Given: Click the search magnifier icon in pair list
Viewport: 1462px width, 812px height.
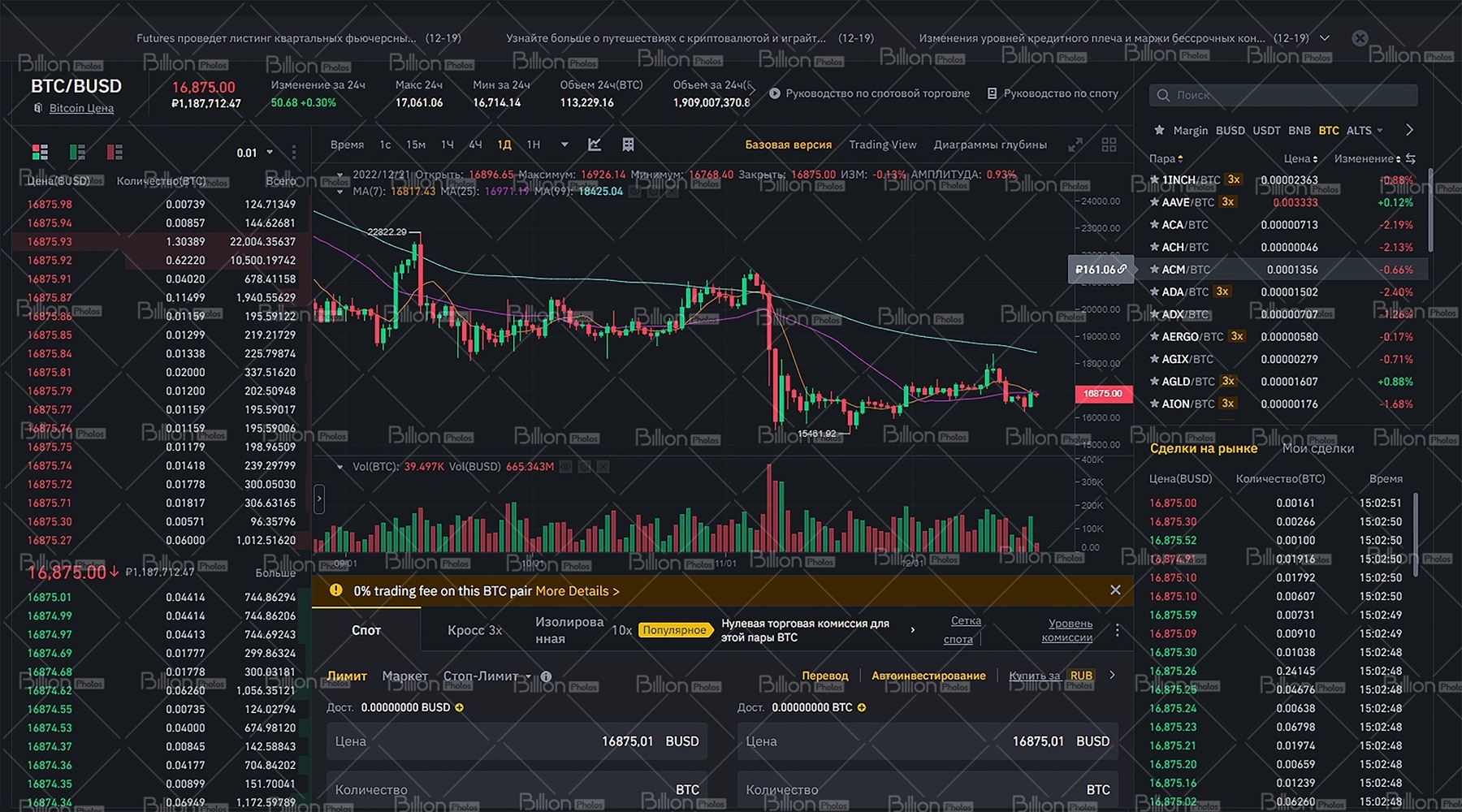Looking at the screenshot, I should pyautogui.click(x=1163, y=95).
